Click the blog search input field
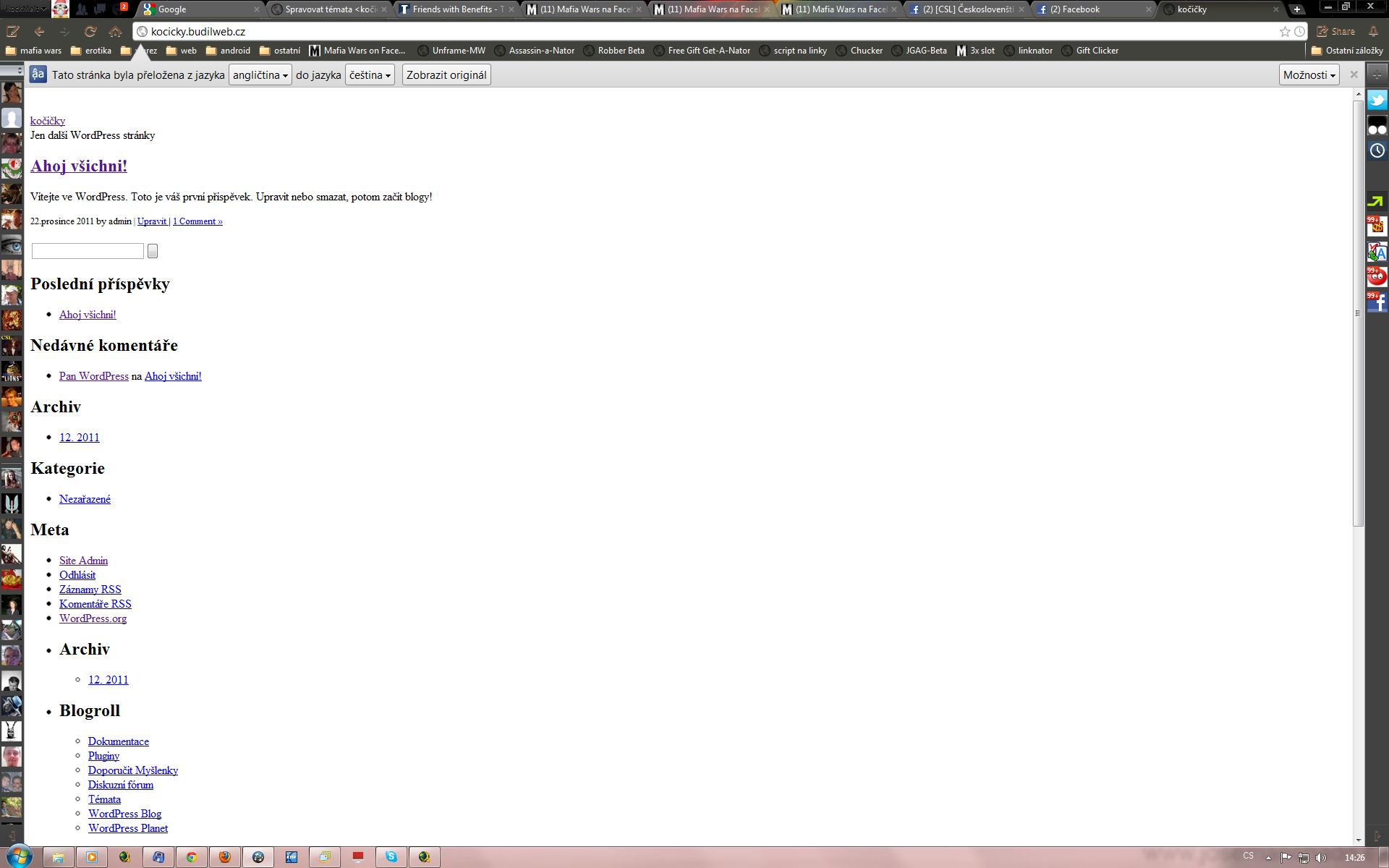 [88, 251]
